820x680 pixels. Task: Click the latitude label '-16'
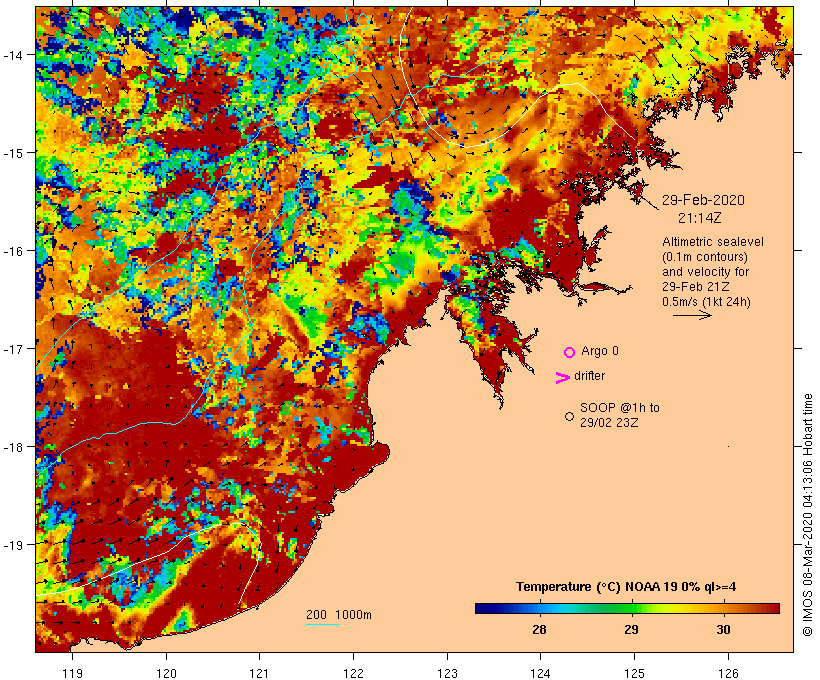pos(13,251)
